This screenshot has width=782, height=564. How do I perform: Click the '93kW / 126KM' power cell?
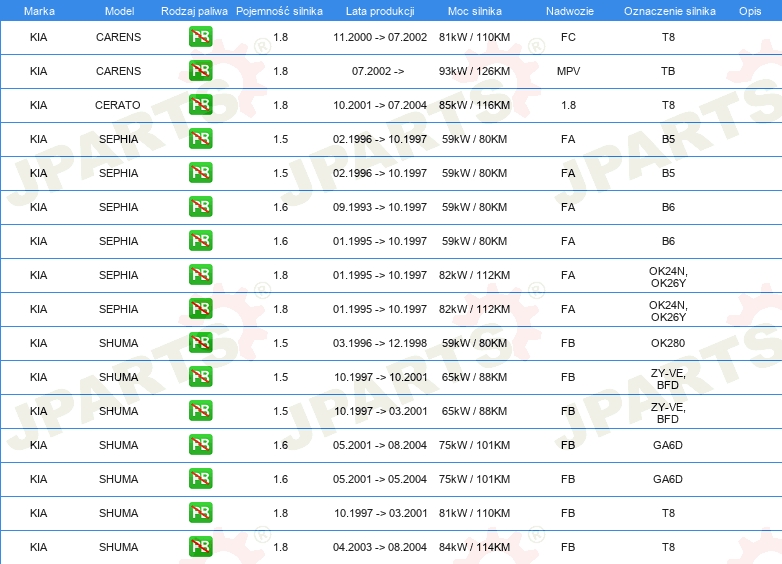(x=474, y=71)
